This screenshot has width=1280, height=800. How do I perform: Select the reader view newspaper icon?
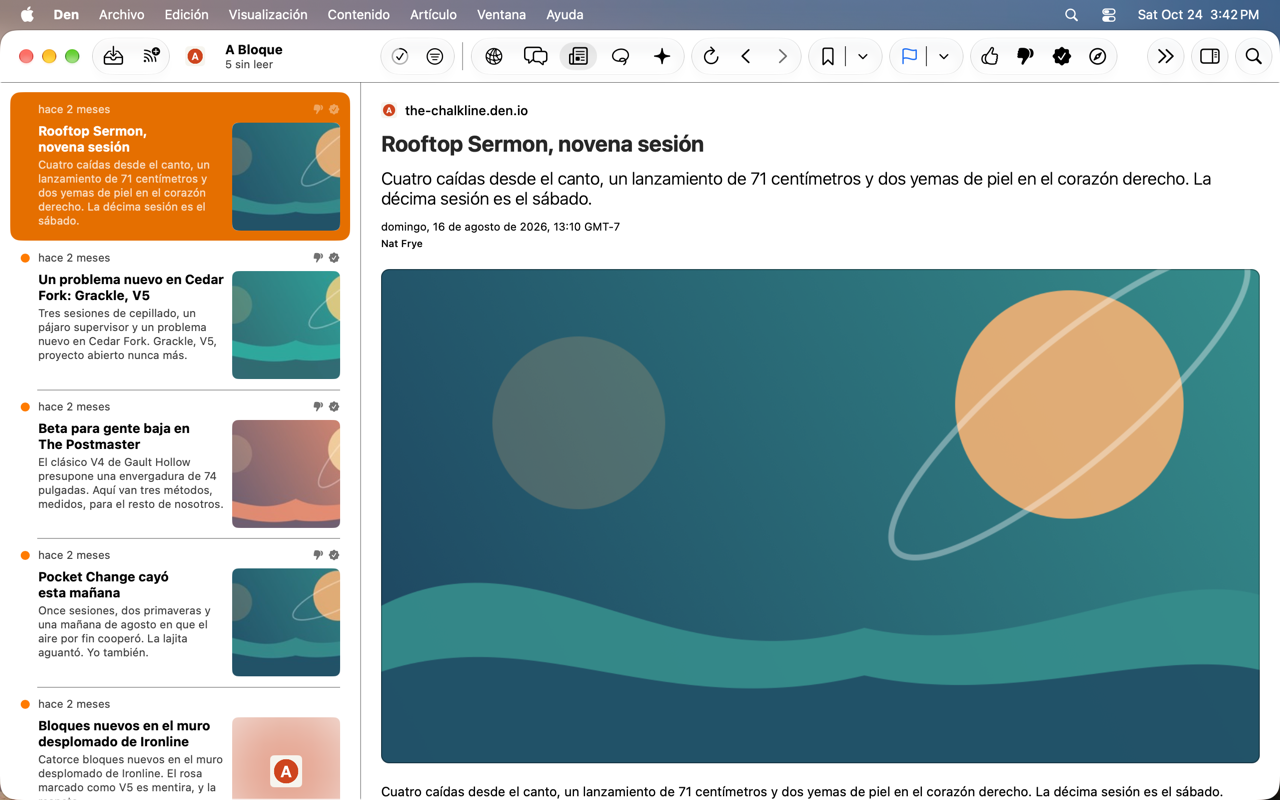(578, 57)
